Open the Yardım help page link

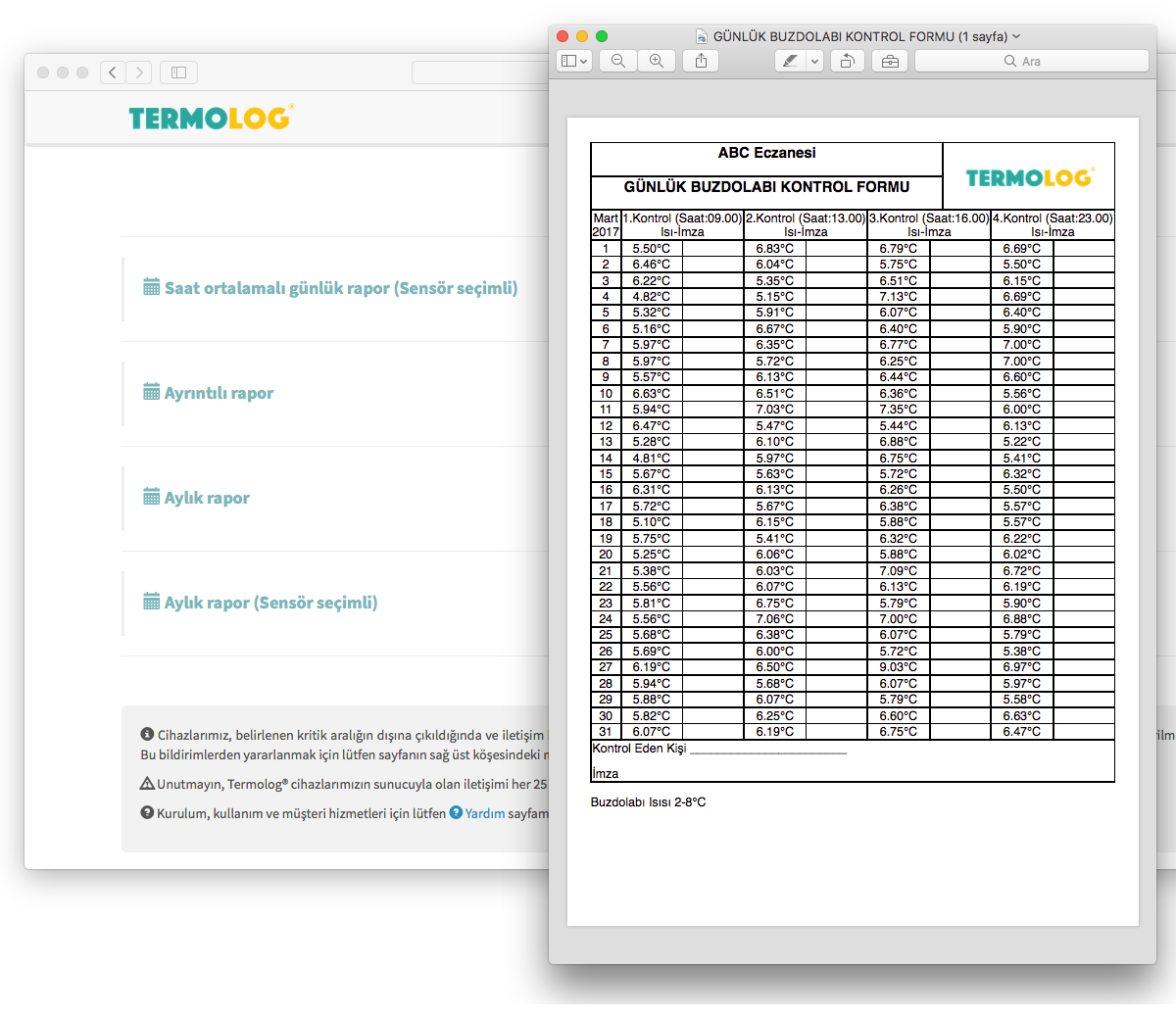[485, 813]
